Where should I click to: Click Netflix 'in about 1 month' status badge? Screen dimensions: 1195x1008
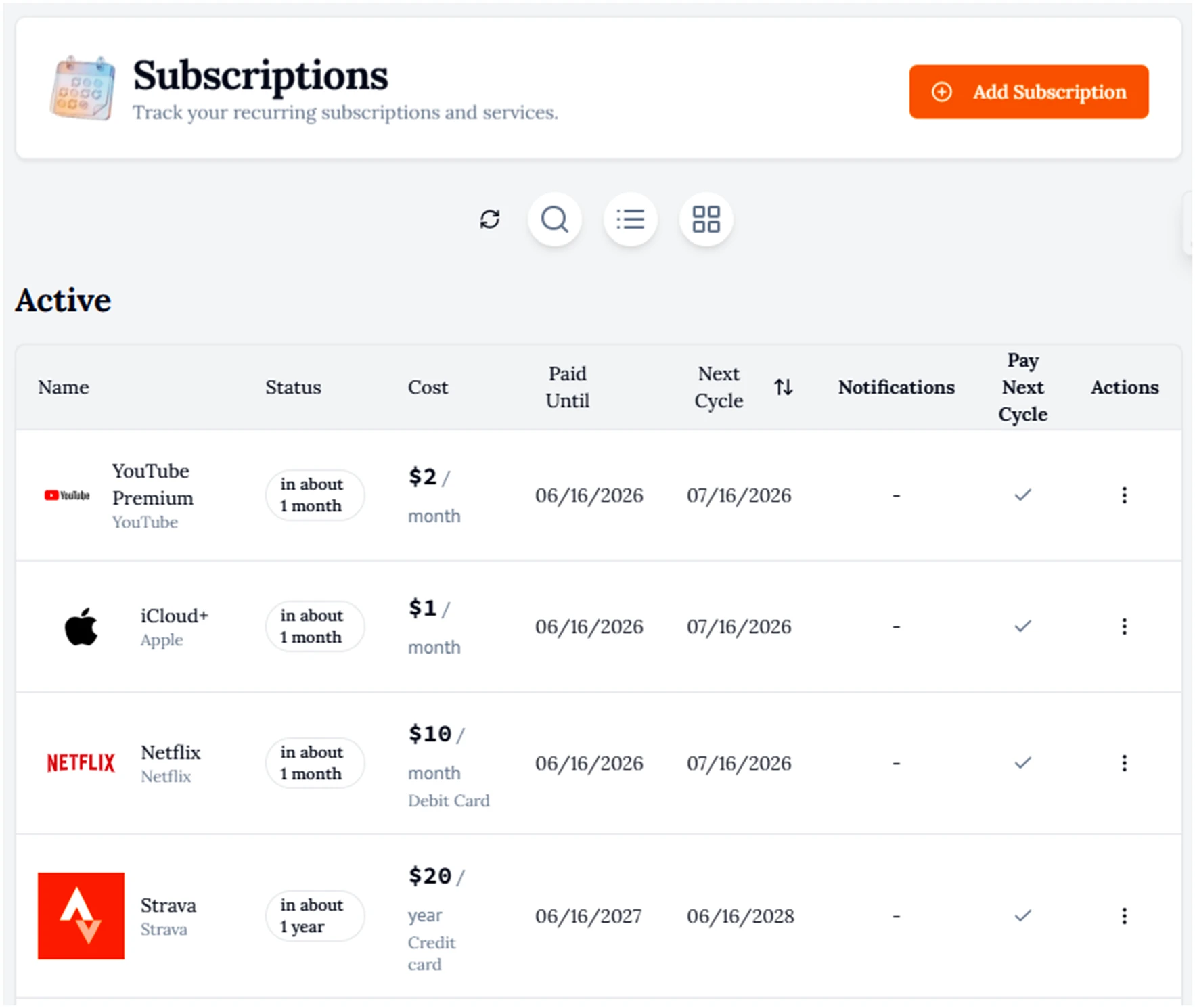point(315,763)
